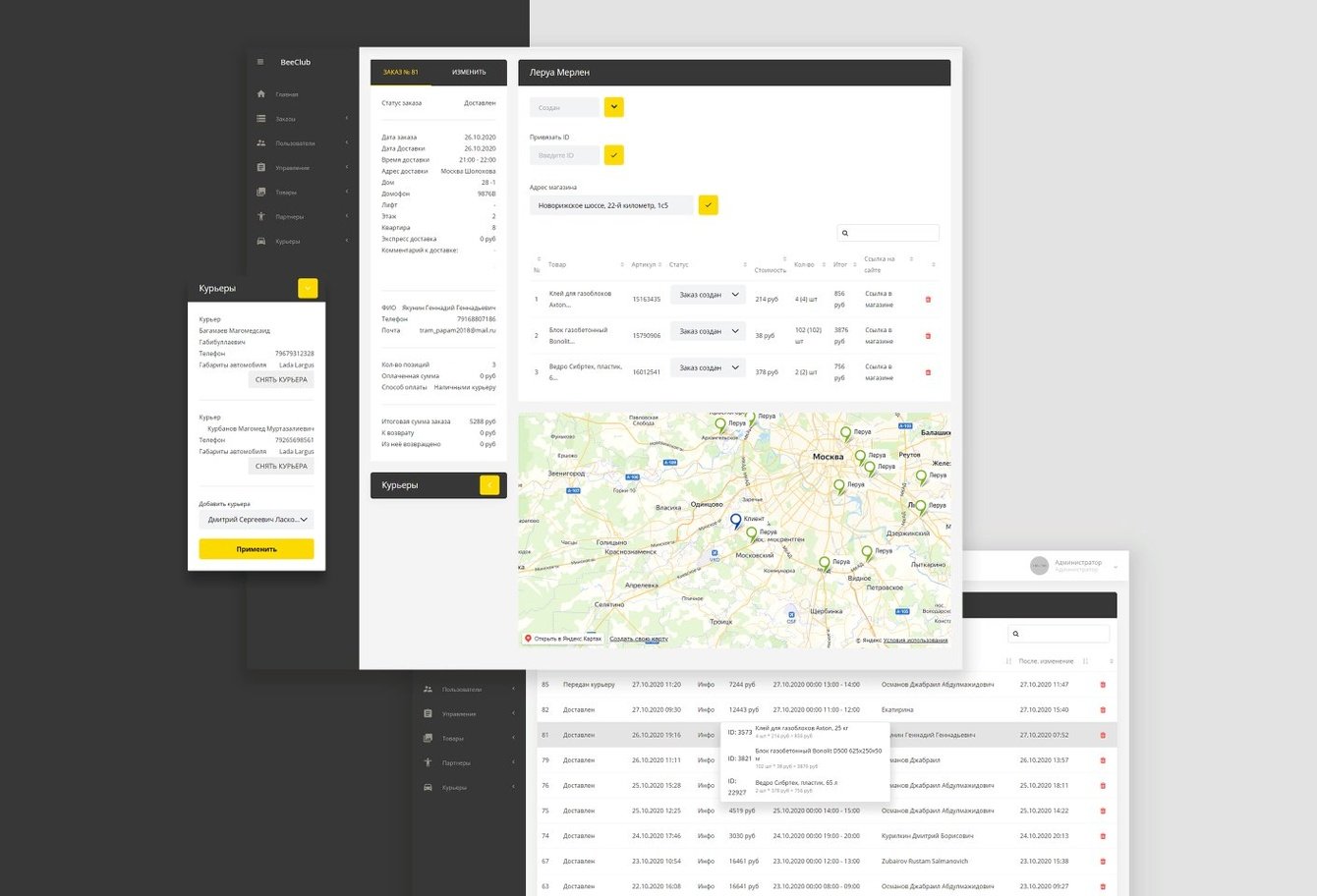Image resolution: width=1317 pixels, height=896 pixels.
Task: Remove courier Курбанов with СНЯТЬ КУРЬЕРА
Action: [281, 466]
